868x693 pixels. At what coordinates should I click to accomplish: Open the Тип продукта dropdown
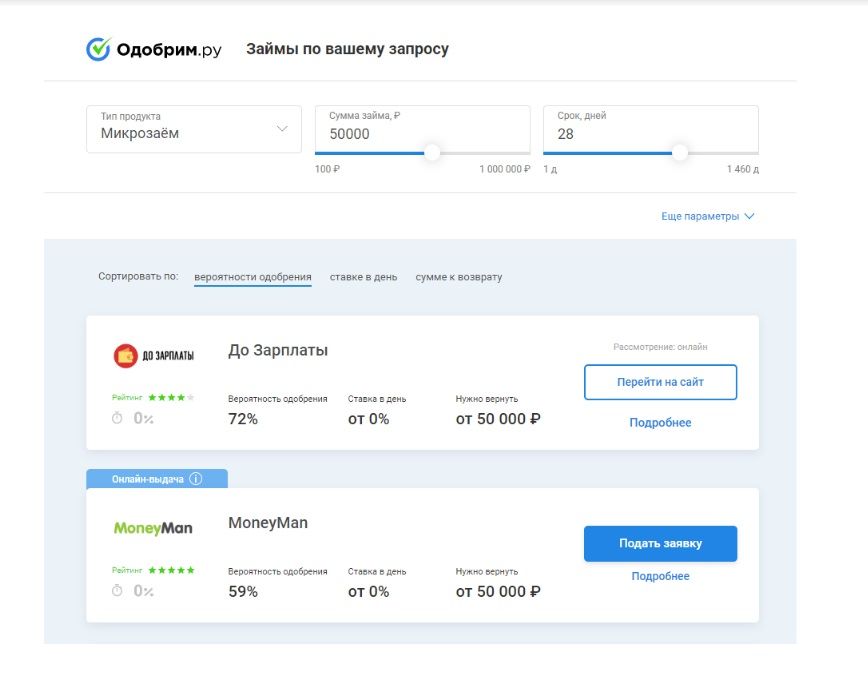(194, 129)
